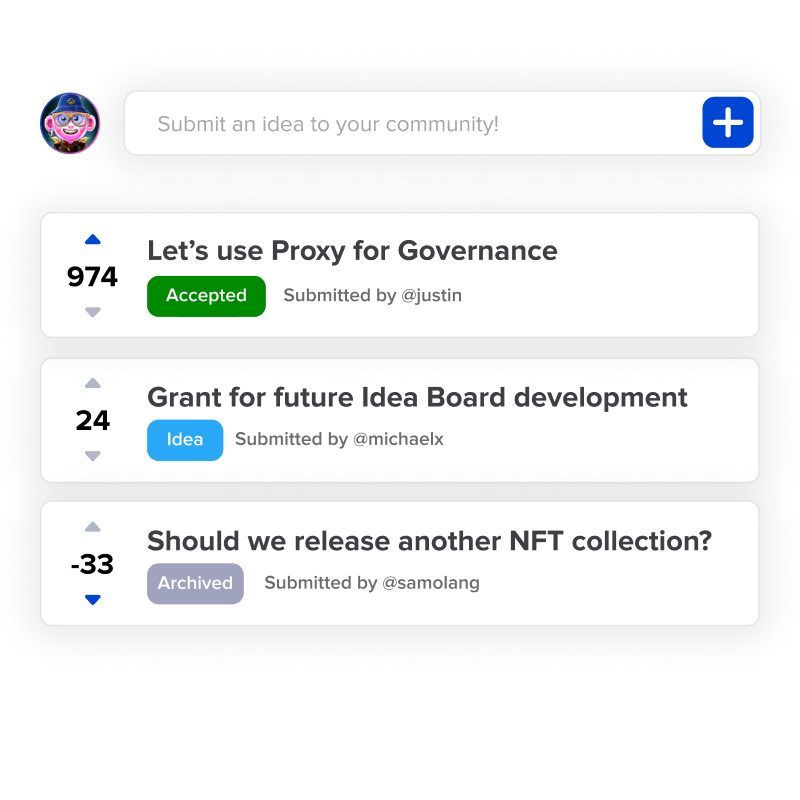The width and height of the screenshot is (800, 800).
Task: Open 'Grant for future Idea Board development'
Action: pyautogui.click(x=417, y=397)
